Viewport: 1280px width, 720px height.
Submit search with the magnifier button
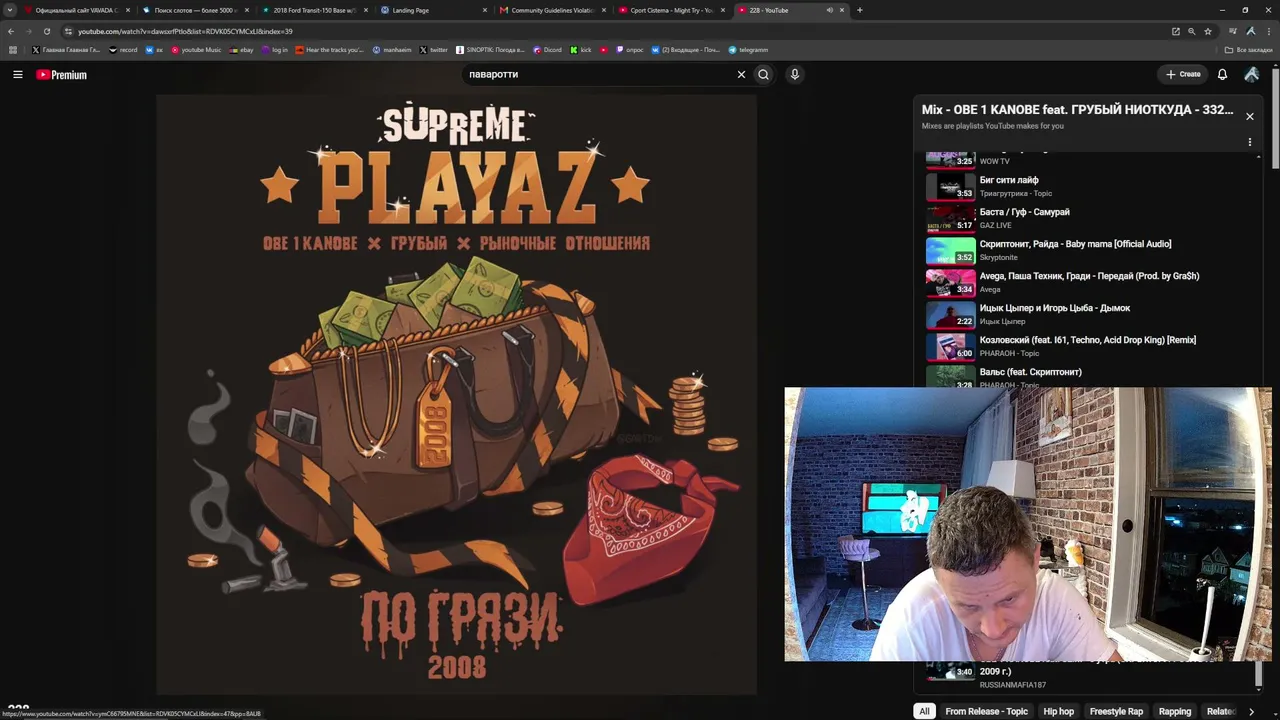(x=763, y=74)
